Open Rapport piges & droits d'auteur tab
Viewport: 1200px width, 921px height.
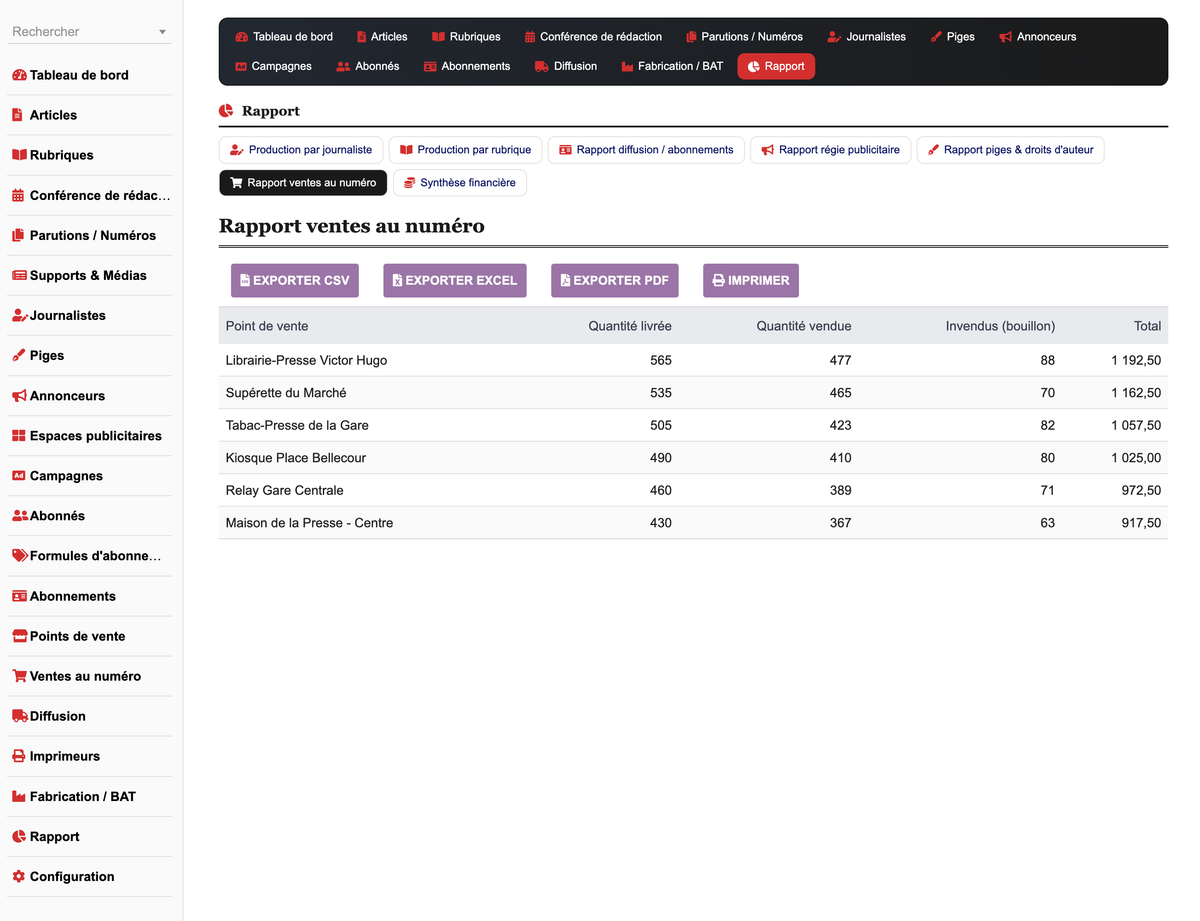click(x=1010, y=150)
